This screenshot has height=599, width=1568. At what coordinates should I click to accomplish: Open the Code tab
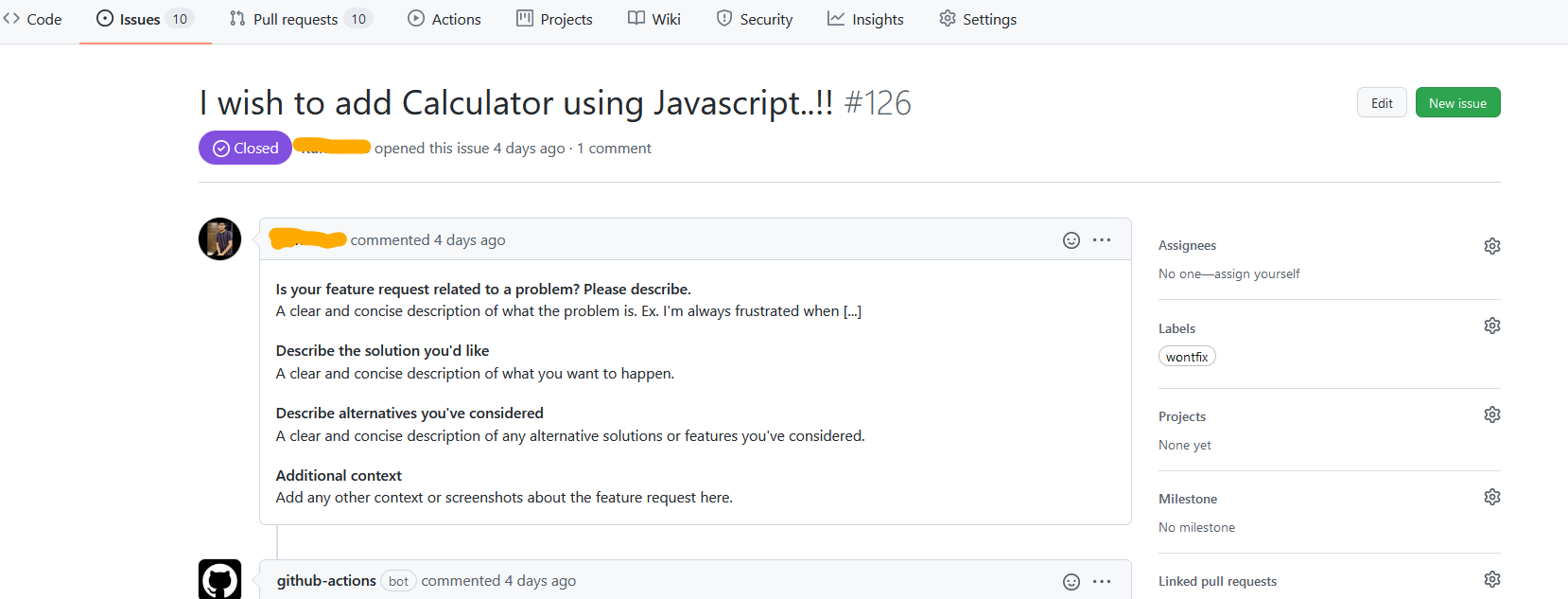32,19
